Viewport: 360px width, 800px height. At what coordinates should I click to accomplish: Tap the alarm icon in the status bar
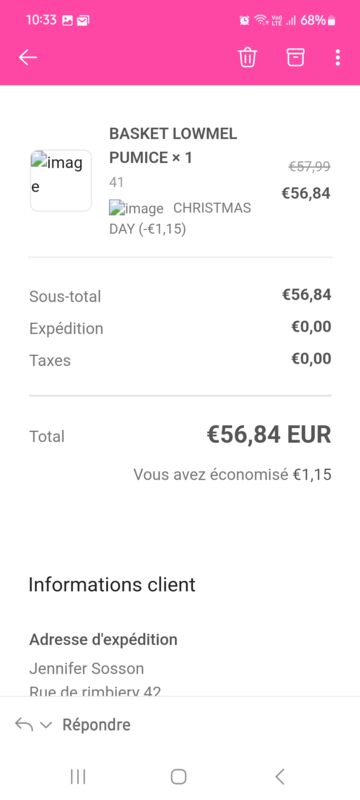[245, 20]
